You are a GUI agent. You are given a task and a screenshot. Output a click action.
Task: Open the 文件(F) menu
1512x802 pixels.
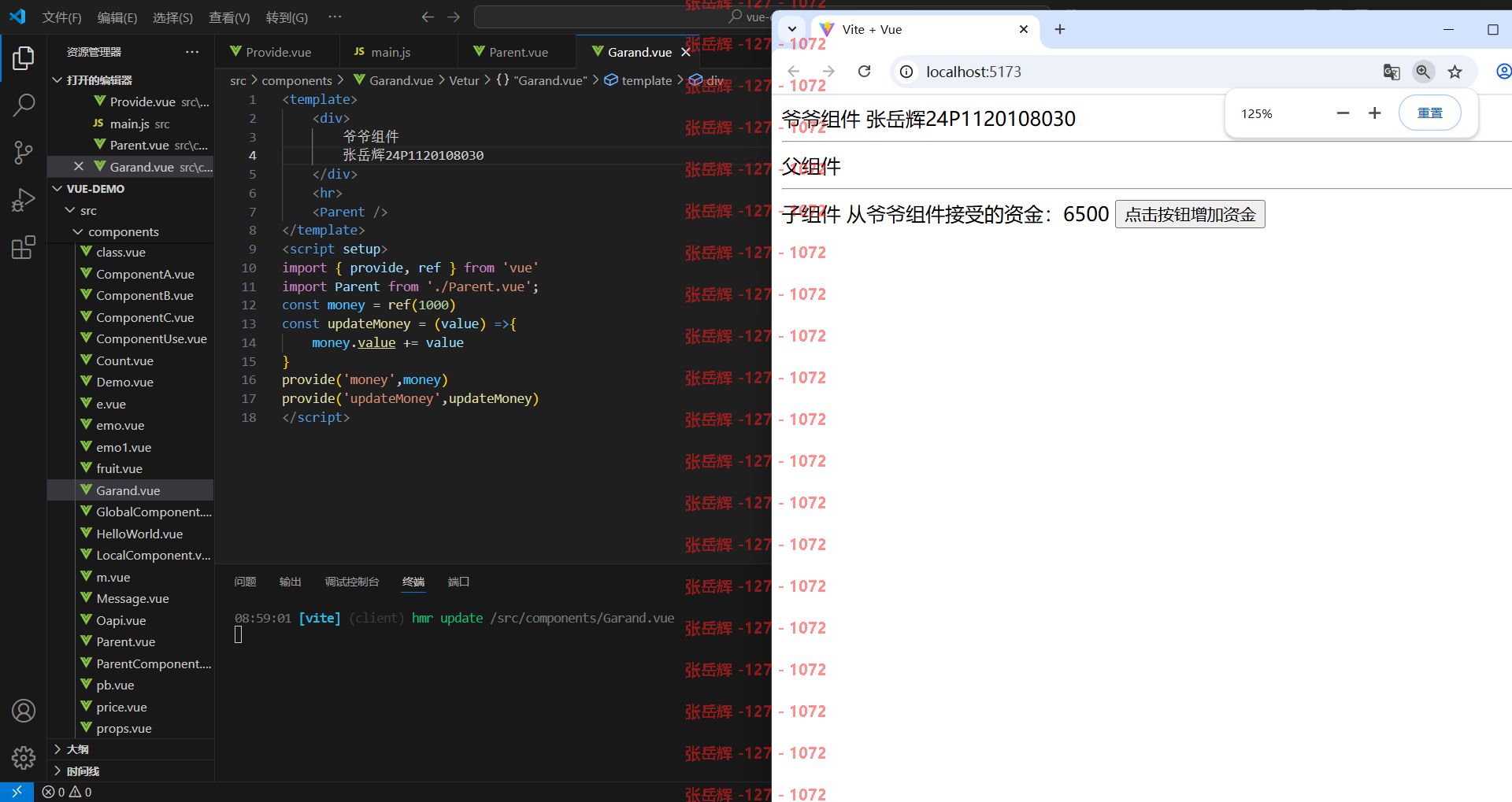(x=61, y=17)
